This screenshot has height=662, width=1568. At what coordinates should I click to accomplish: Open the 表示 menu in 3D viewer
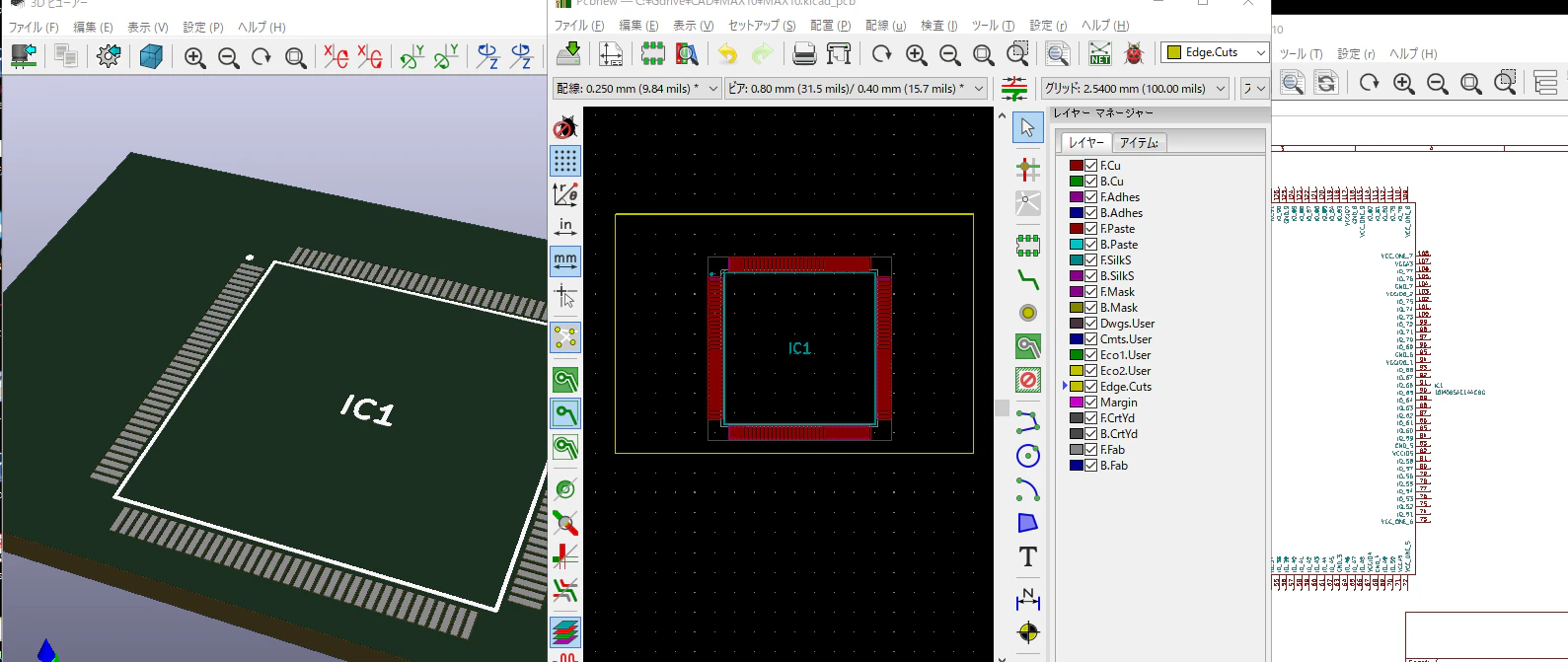(x=148, y=28)
